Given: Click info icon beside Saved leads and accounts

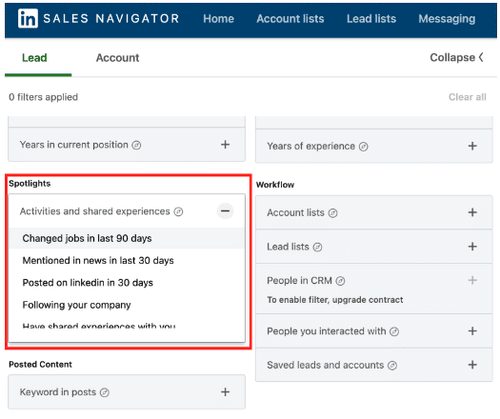Looking at the screenshot, I should pyautogui.click(x=392, y=366).
